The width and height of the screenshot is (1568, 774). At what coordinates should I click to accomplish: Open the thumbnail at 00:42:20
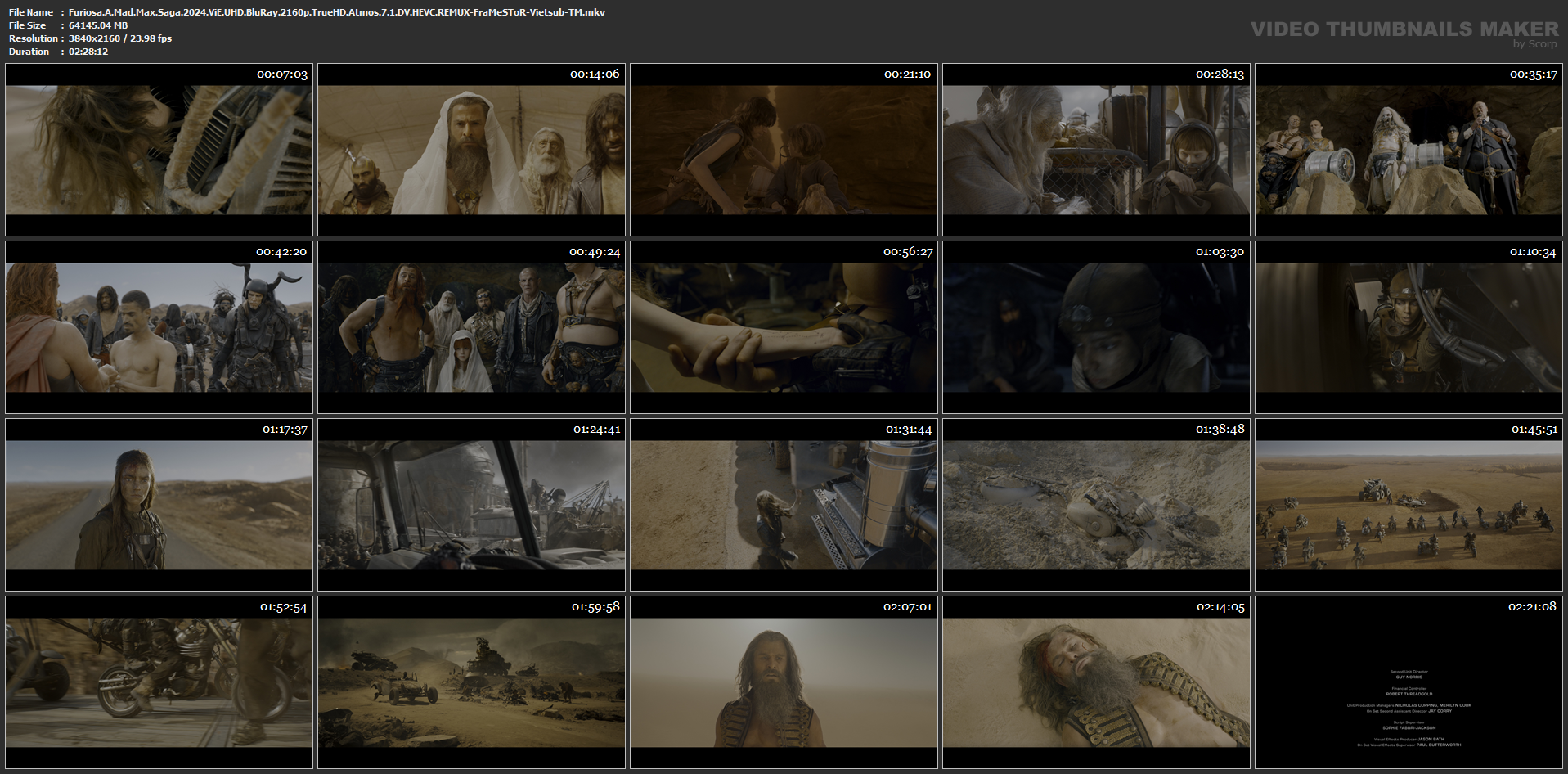tap(159, 327)
